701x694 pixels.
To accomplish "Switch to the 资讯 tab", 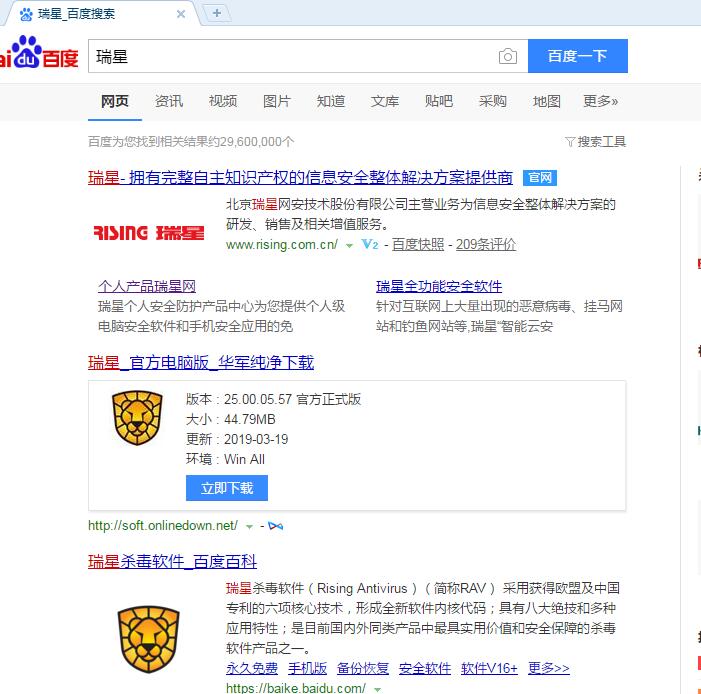I will (x=169, y=102).
